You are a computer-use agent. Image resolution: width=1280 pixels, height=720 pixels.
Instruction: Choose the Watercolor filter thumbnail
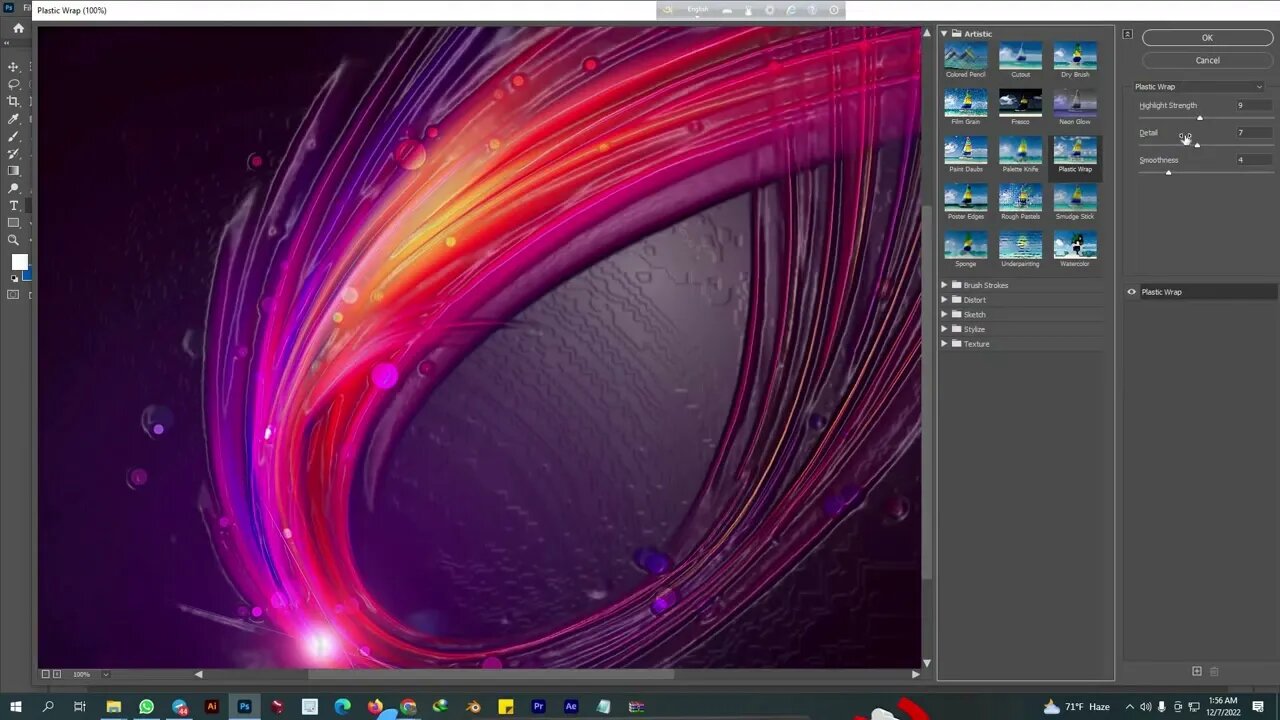point(1075,245)
